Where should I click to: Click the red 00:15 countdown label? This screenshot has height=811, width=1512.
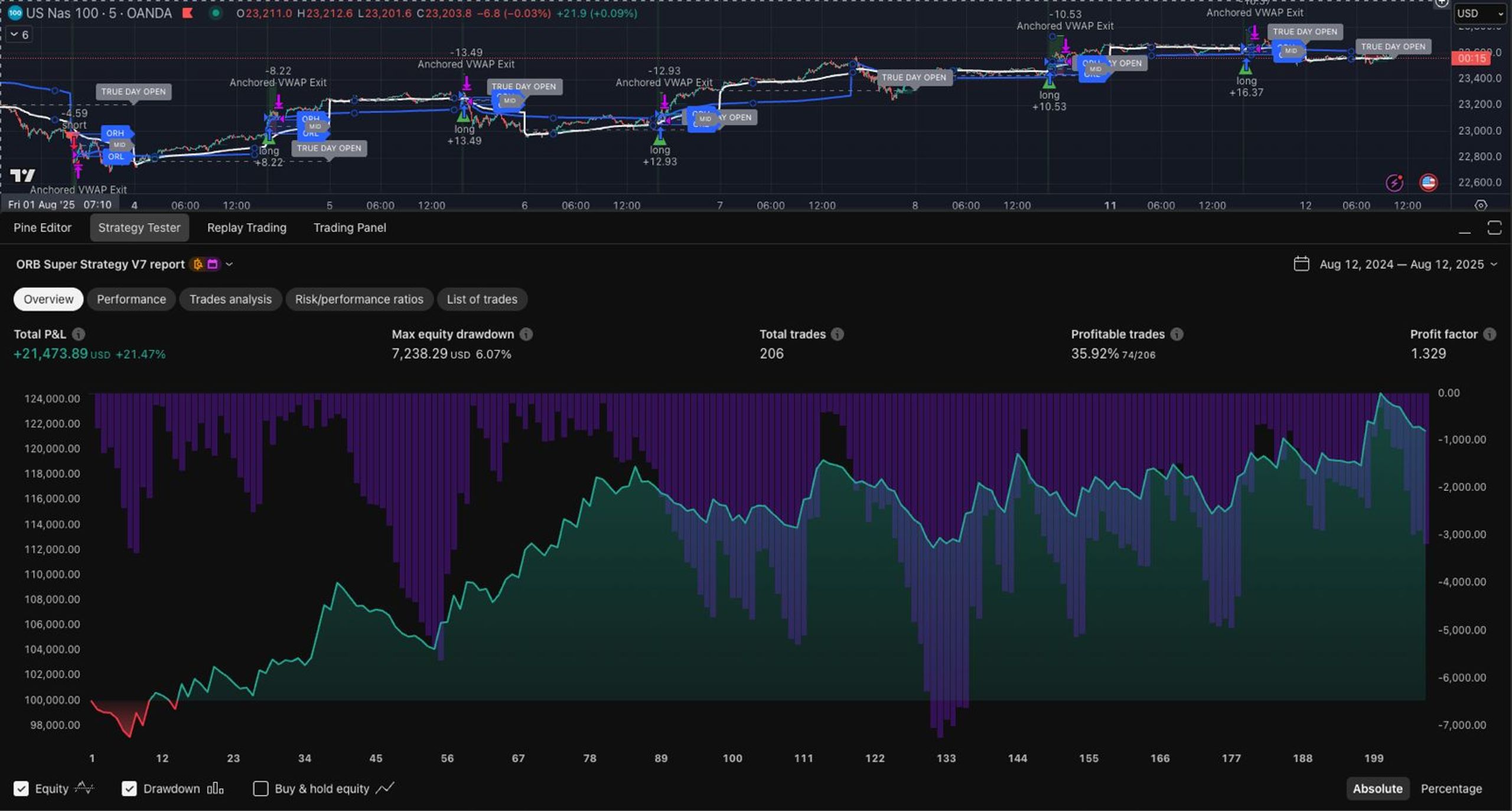pos(1472,58)
